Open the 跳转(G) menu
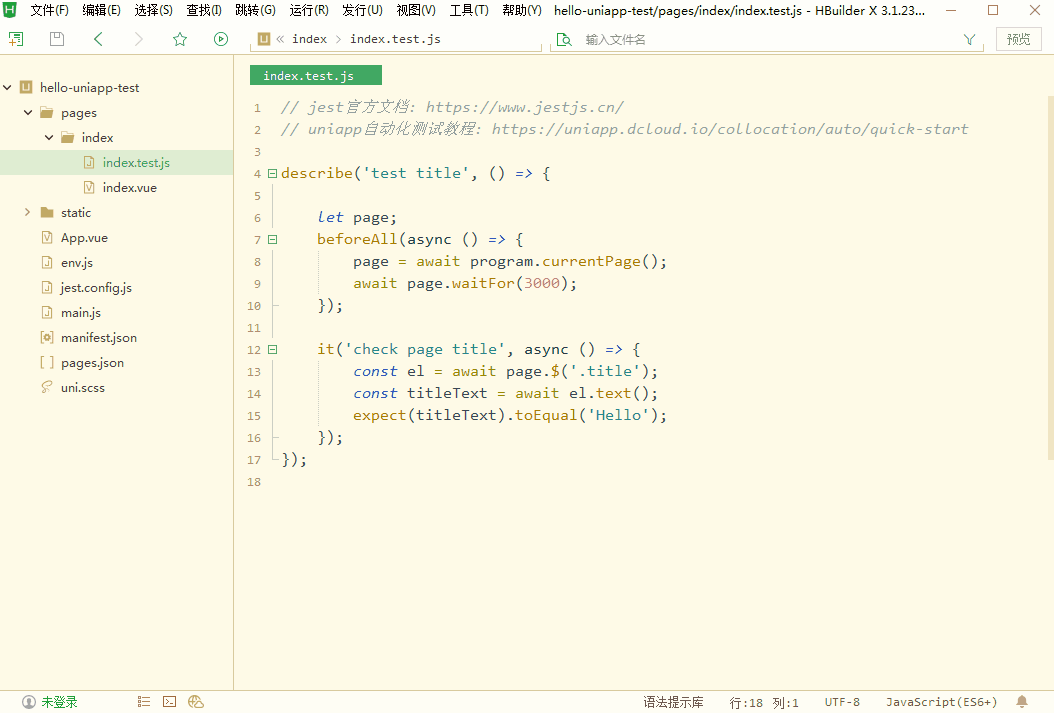The height and width of the screenshot is (713, 1054). click(255, 10)
